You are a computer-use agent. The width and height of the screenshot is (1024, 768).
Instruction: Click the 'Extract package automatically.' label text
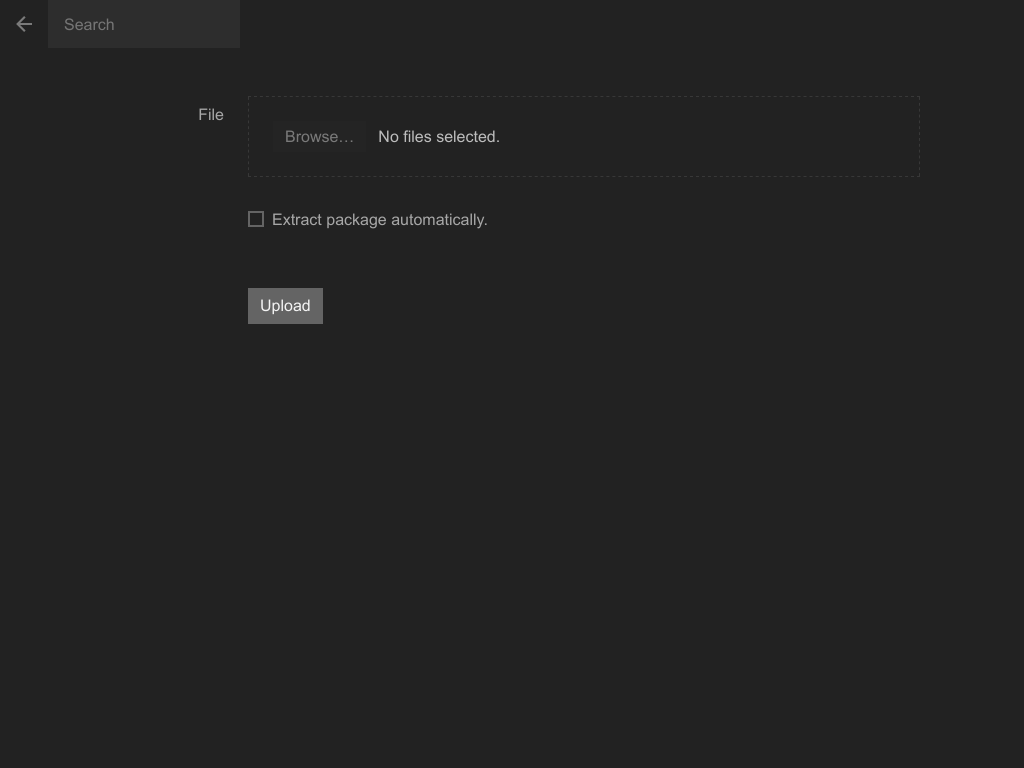[x=379, y=220]
